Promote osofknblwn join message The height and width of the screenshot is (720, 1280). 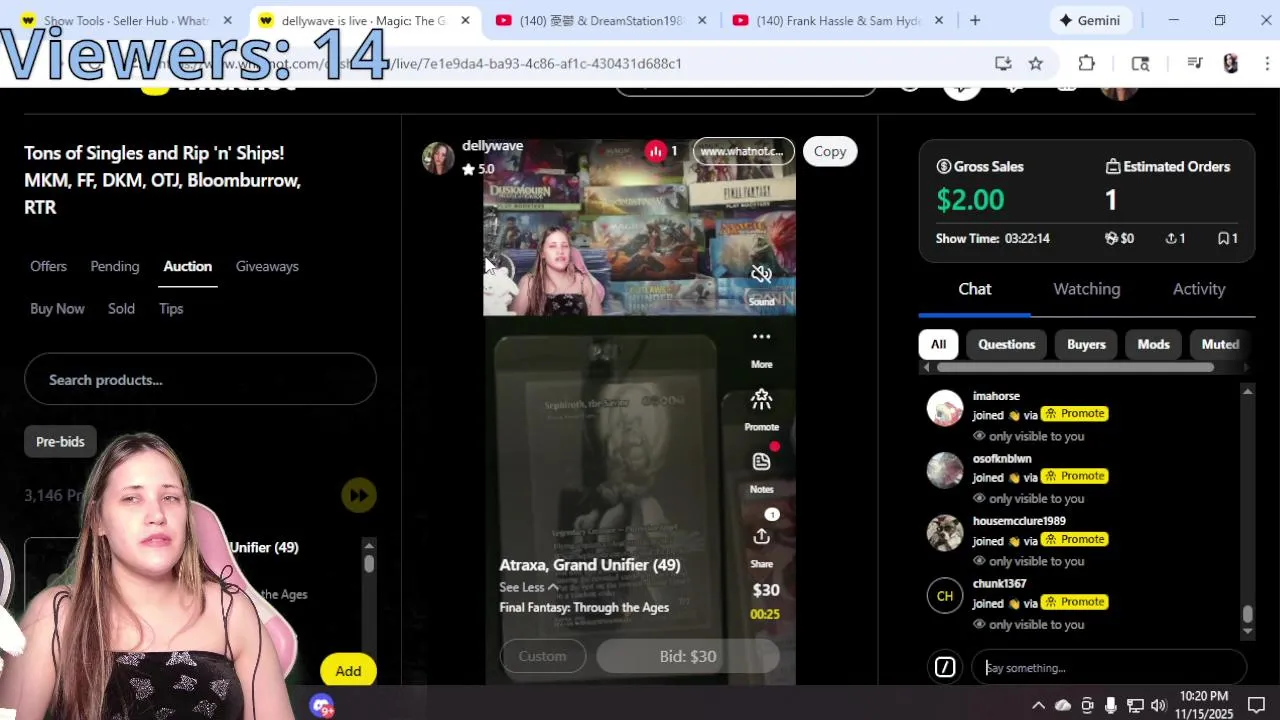[1075, 476]
